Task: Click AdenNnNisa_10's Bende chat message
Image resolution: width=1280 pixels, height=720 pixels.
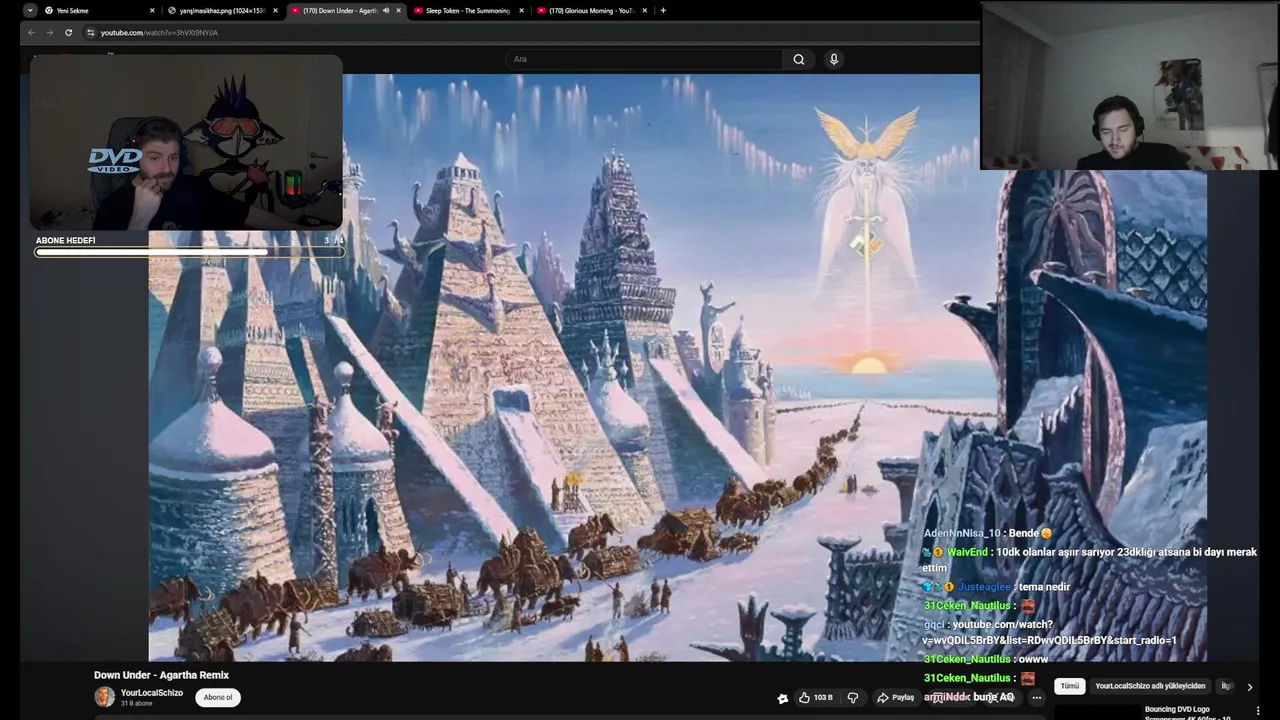Action: (988, 533)
